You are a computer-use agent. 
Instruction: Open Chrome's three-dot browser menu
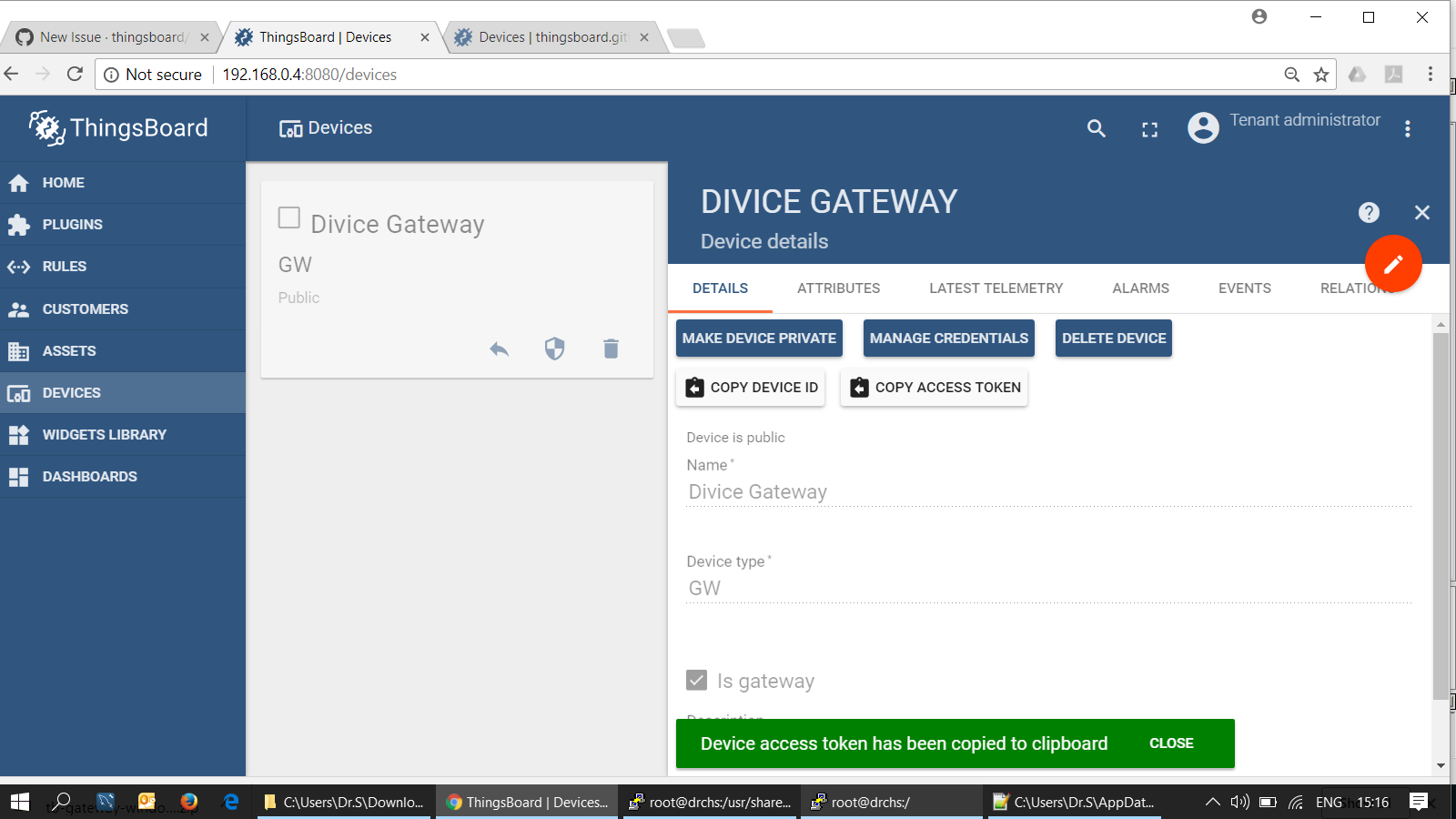[1430, 75]
